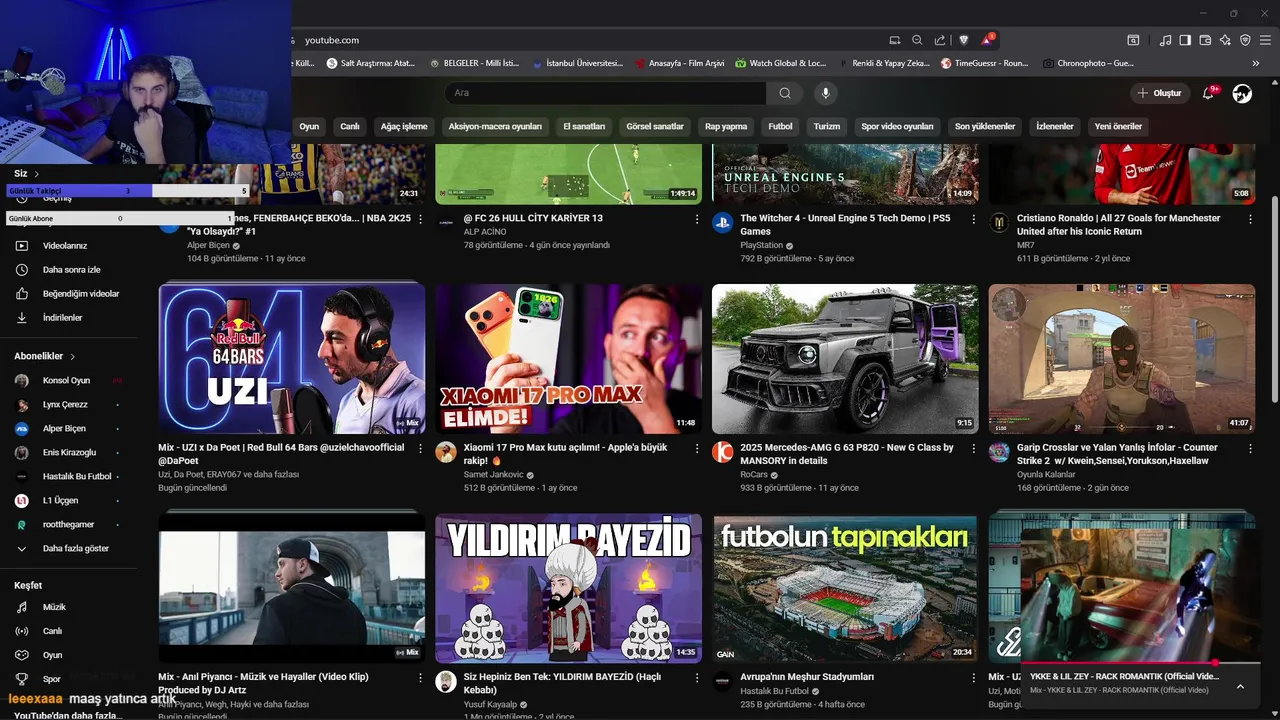Screen dimensions: 1280x720
Task: Open the Brave Wallet icon
Action: point(1205,40)
